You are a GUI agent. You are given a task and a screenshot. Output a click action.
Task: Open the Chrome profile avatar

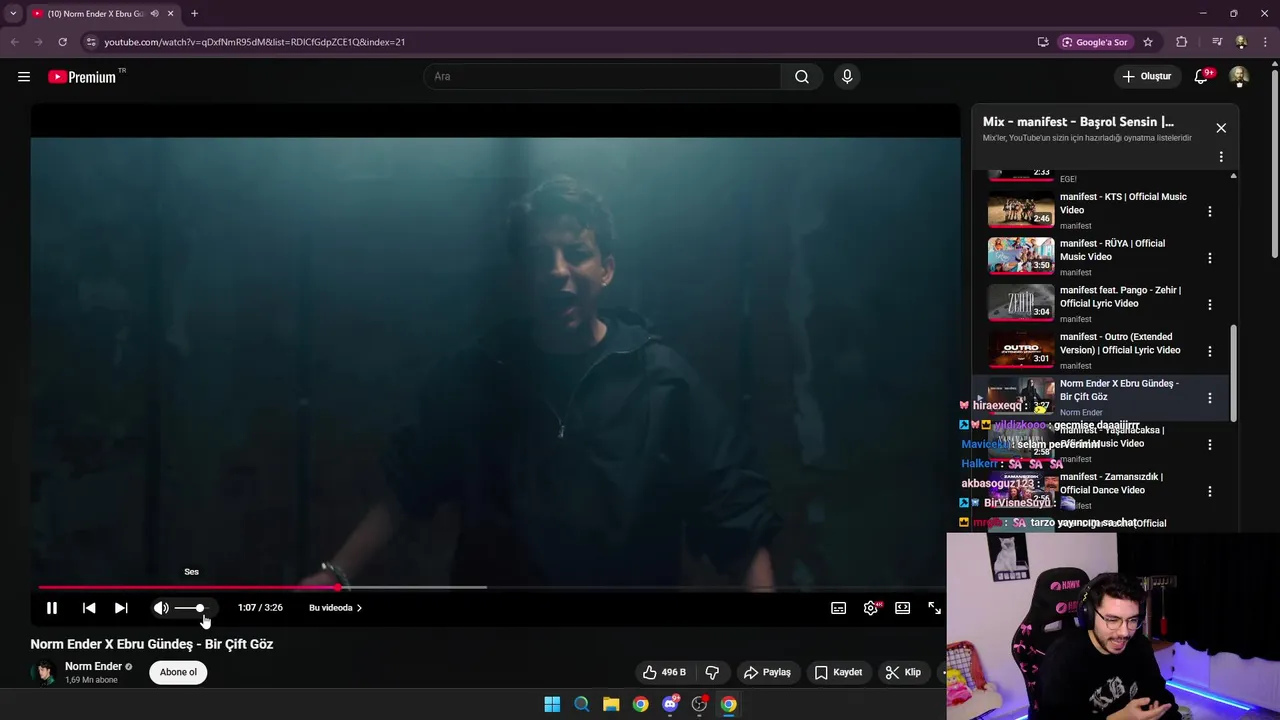click(1241, 42)
